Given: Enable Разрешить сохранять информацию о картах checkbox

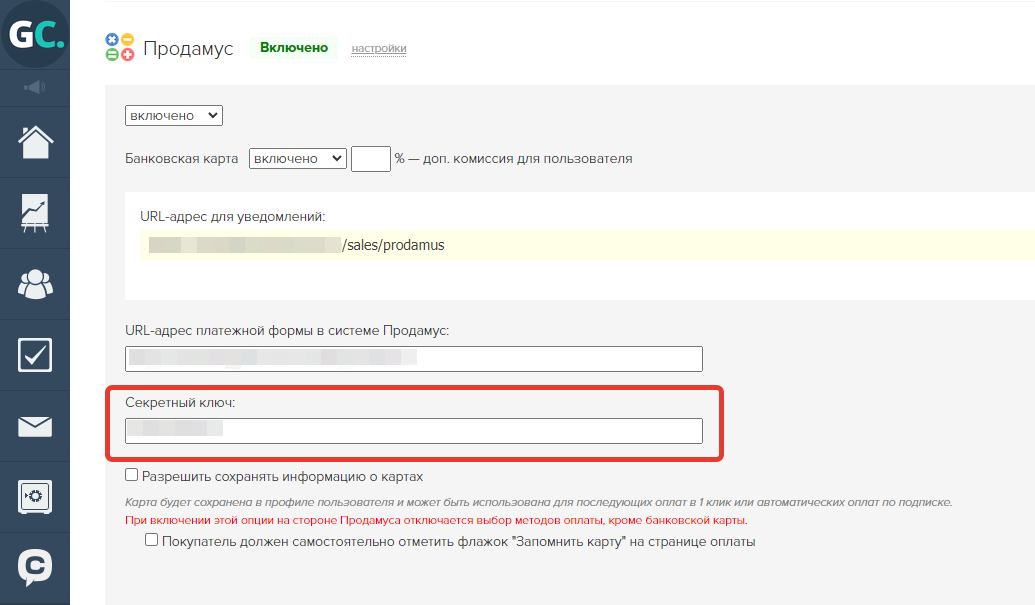Looking at the screenshot, I should click(131, 475).
